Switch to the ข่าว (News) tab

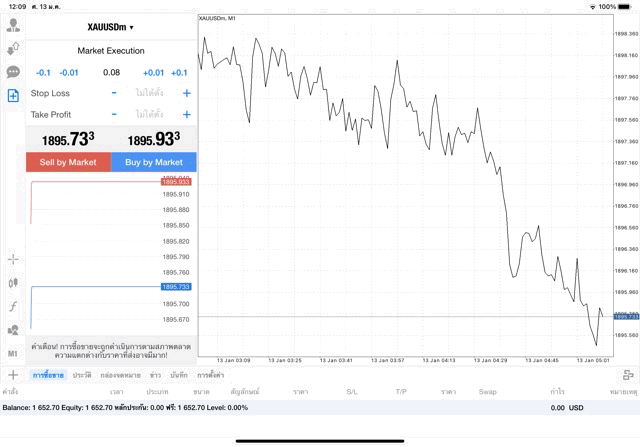coord(155,375)
